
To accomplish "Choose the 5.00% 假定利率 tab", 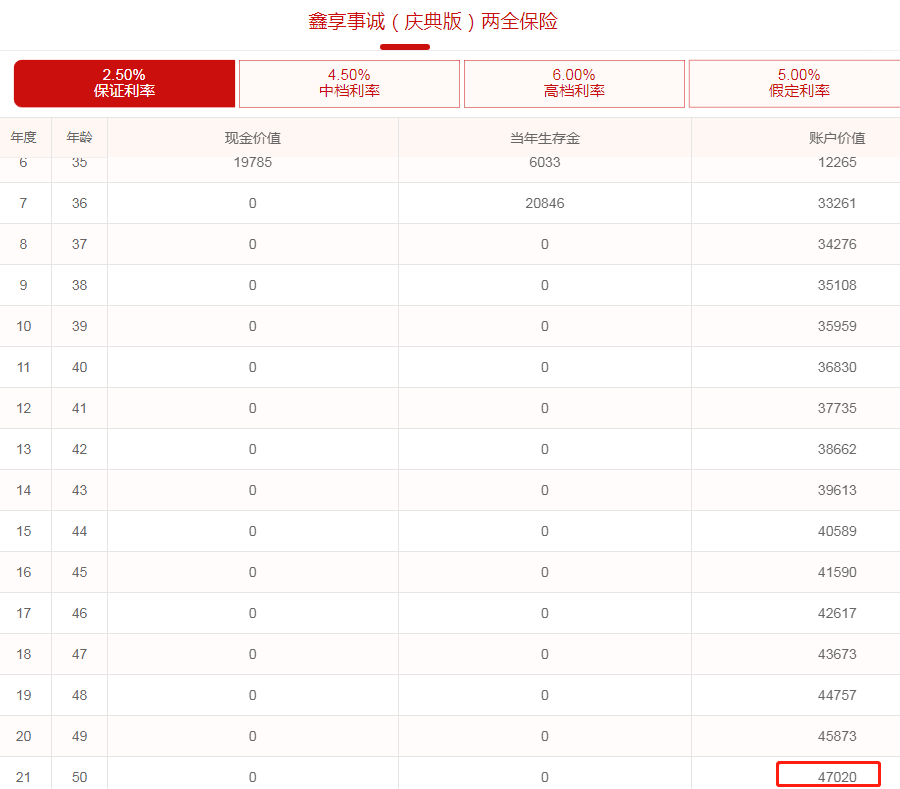I will (x=795, y=83).
